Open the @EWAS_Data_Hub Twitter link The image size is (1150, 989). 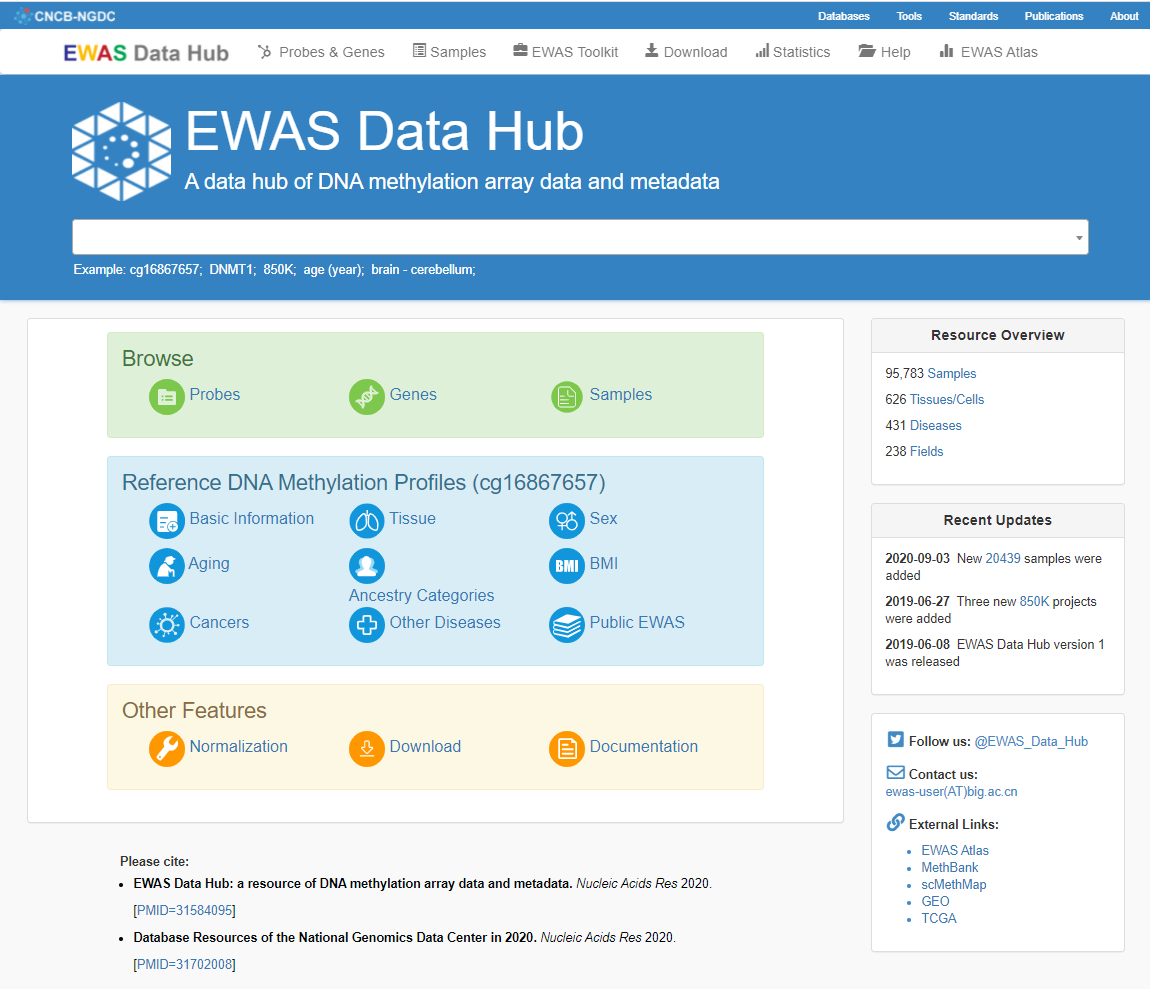[x=1031, y=741]
